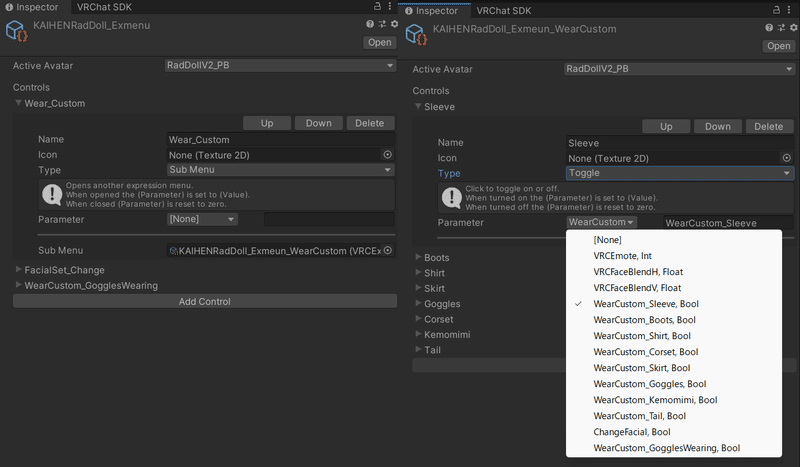Switch to left Inspector tab

click(x=32, y=7)
